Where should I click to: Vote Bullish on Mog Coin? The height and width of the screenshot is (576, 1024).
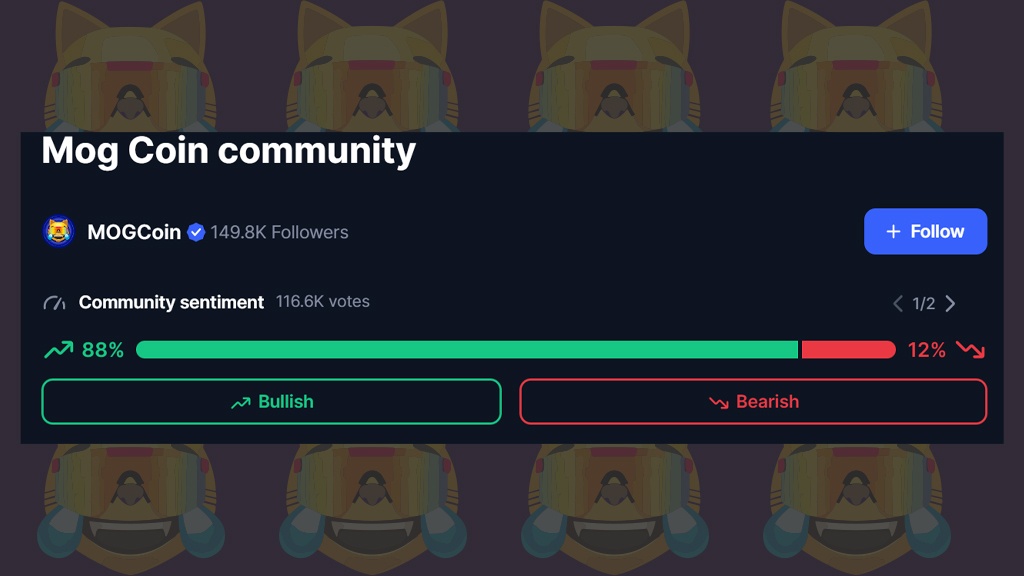click(x=271, y=401)
